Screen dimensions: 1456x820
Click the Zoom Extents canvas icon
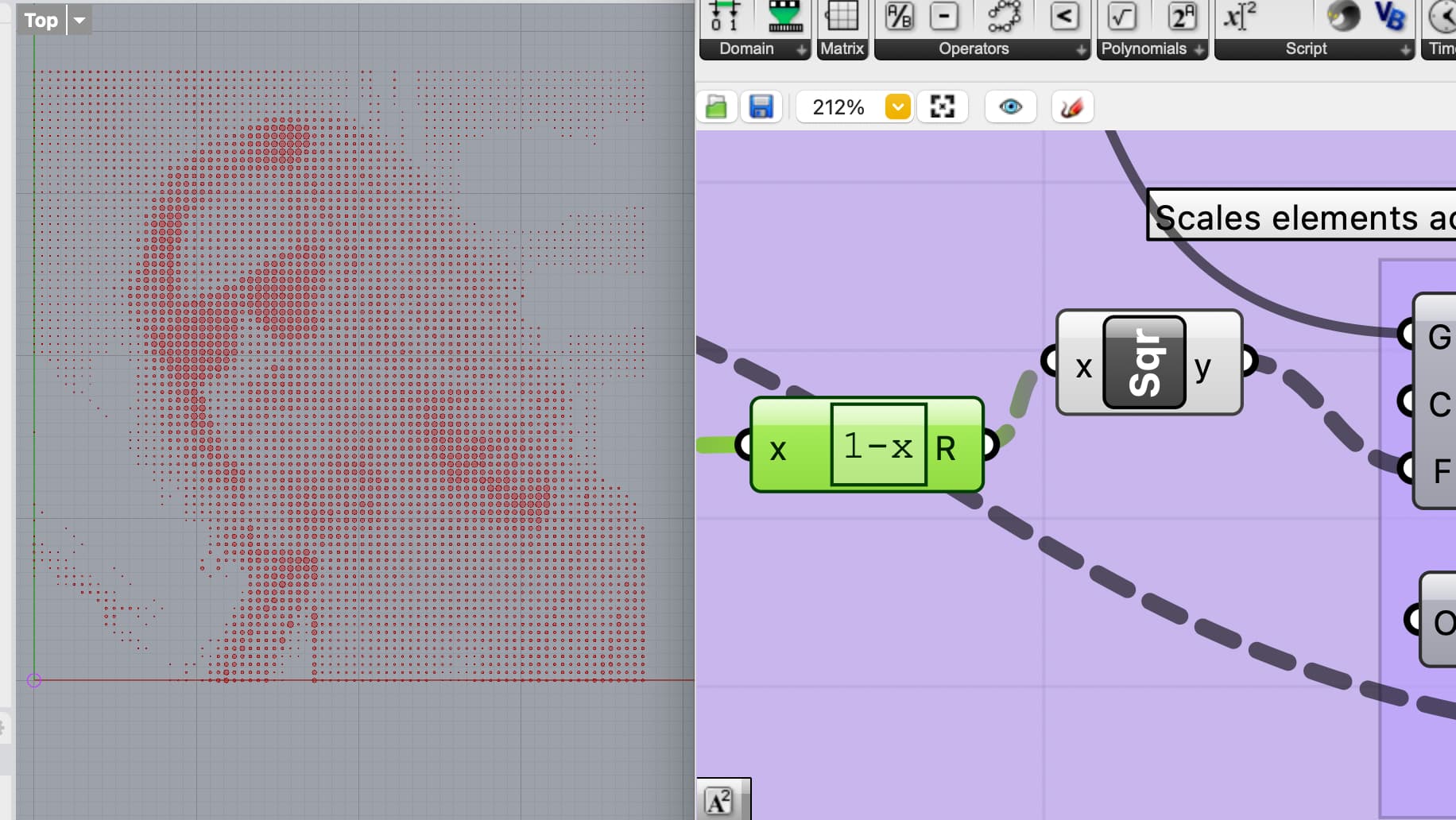pos(943,106)
